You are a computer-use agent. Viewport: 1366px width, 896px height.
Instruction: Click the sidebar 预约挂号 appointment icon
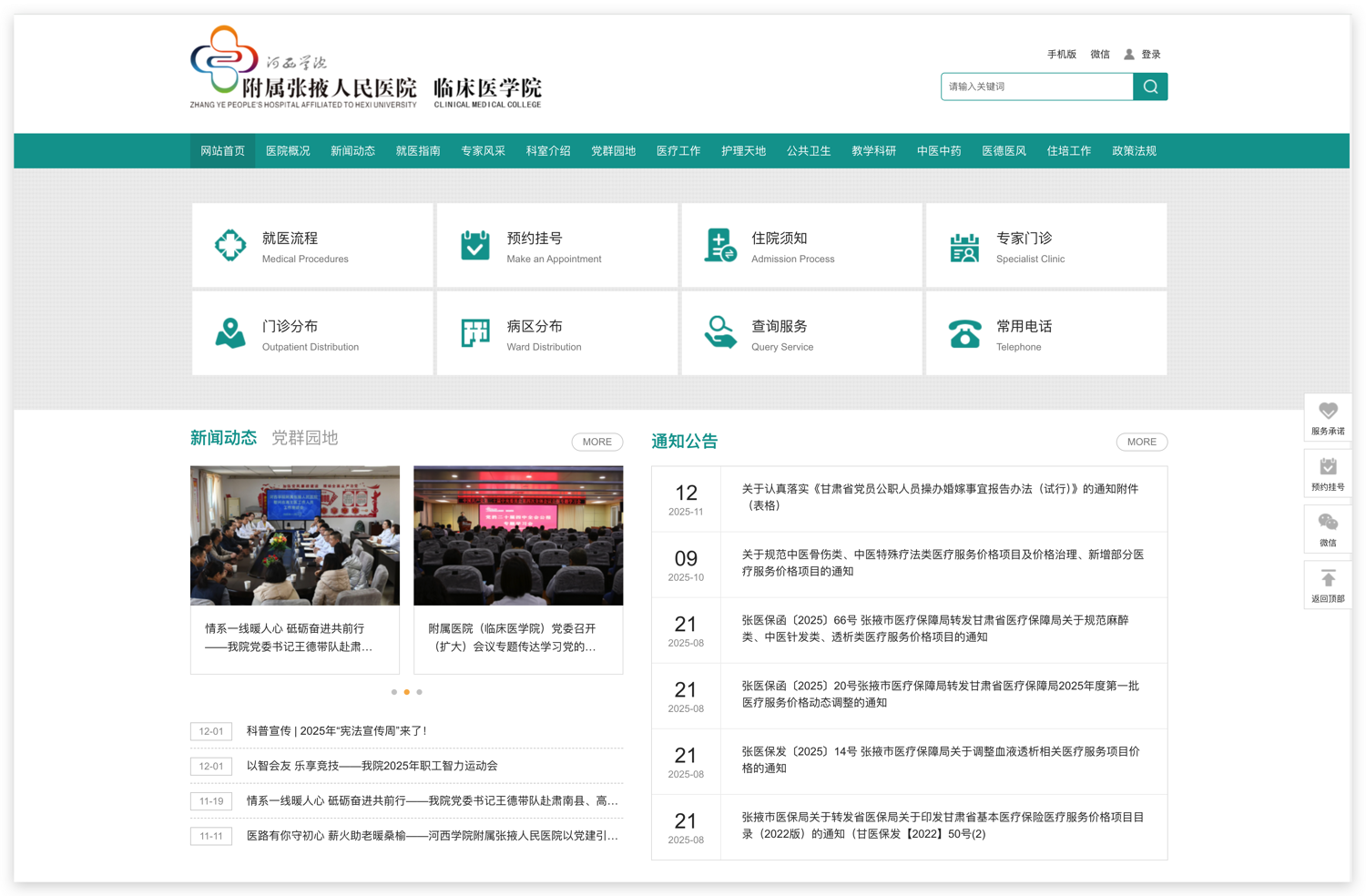coord(1327,467)
